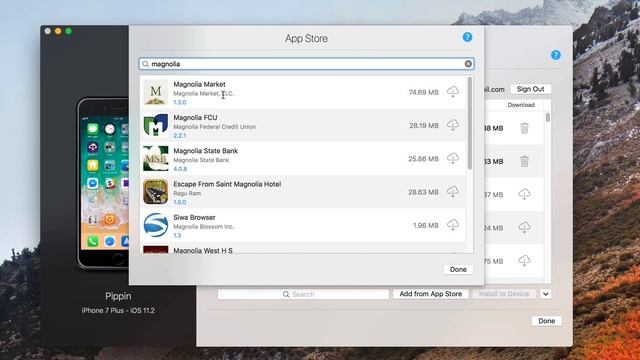This screenshot has width=640, height=360.
Task: Click version 4.0.8 of Magnolia State Bank
Action: (x=180, y=169)
